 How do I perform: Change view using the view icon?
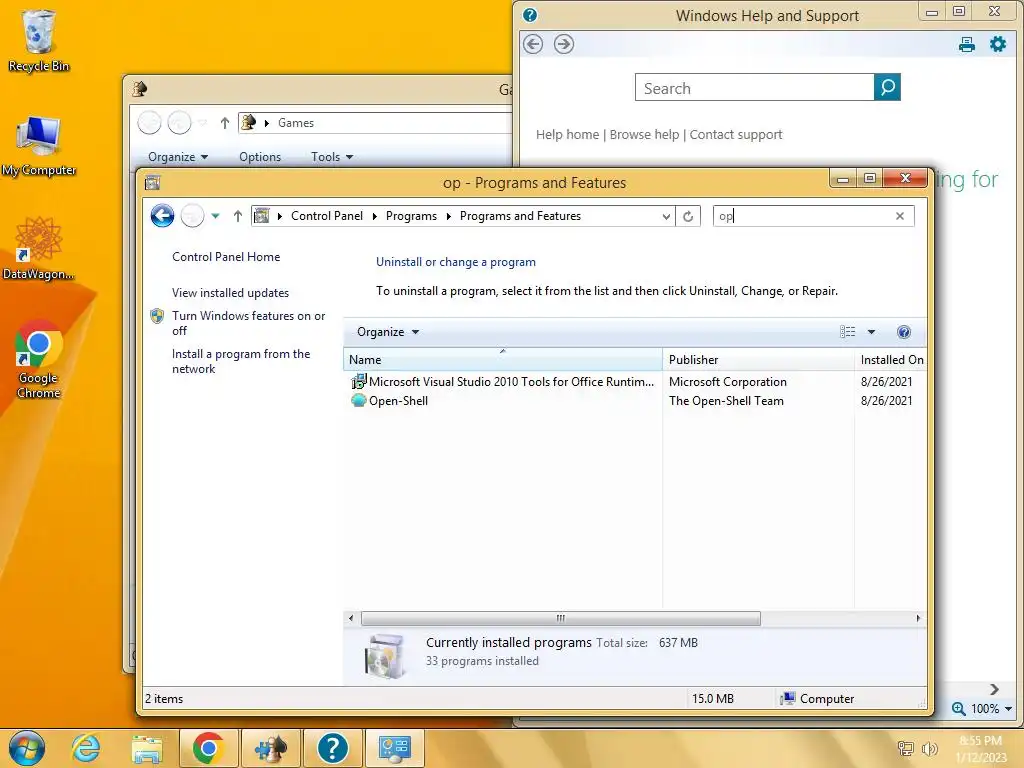click(848, 332)
